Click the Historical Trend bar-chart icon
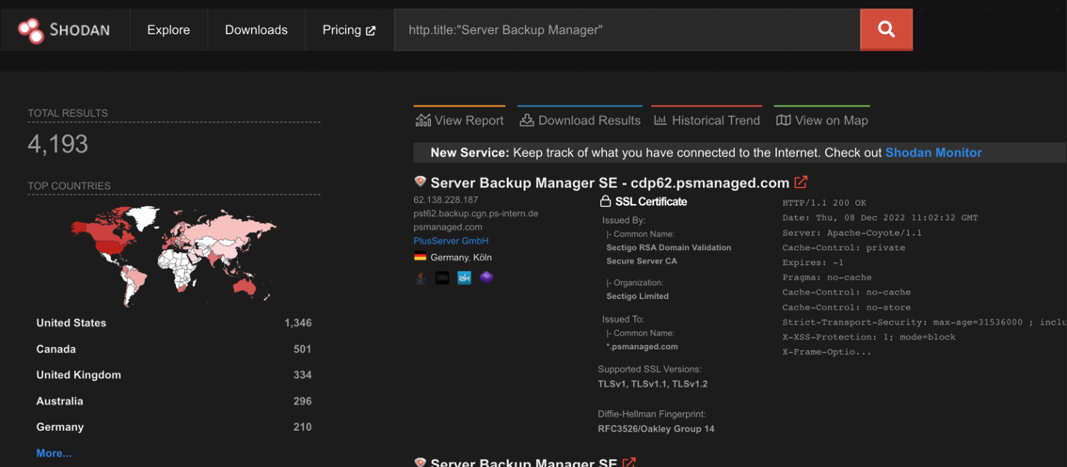1067x467 pixels. click(660, 120)
